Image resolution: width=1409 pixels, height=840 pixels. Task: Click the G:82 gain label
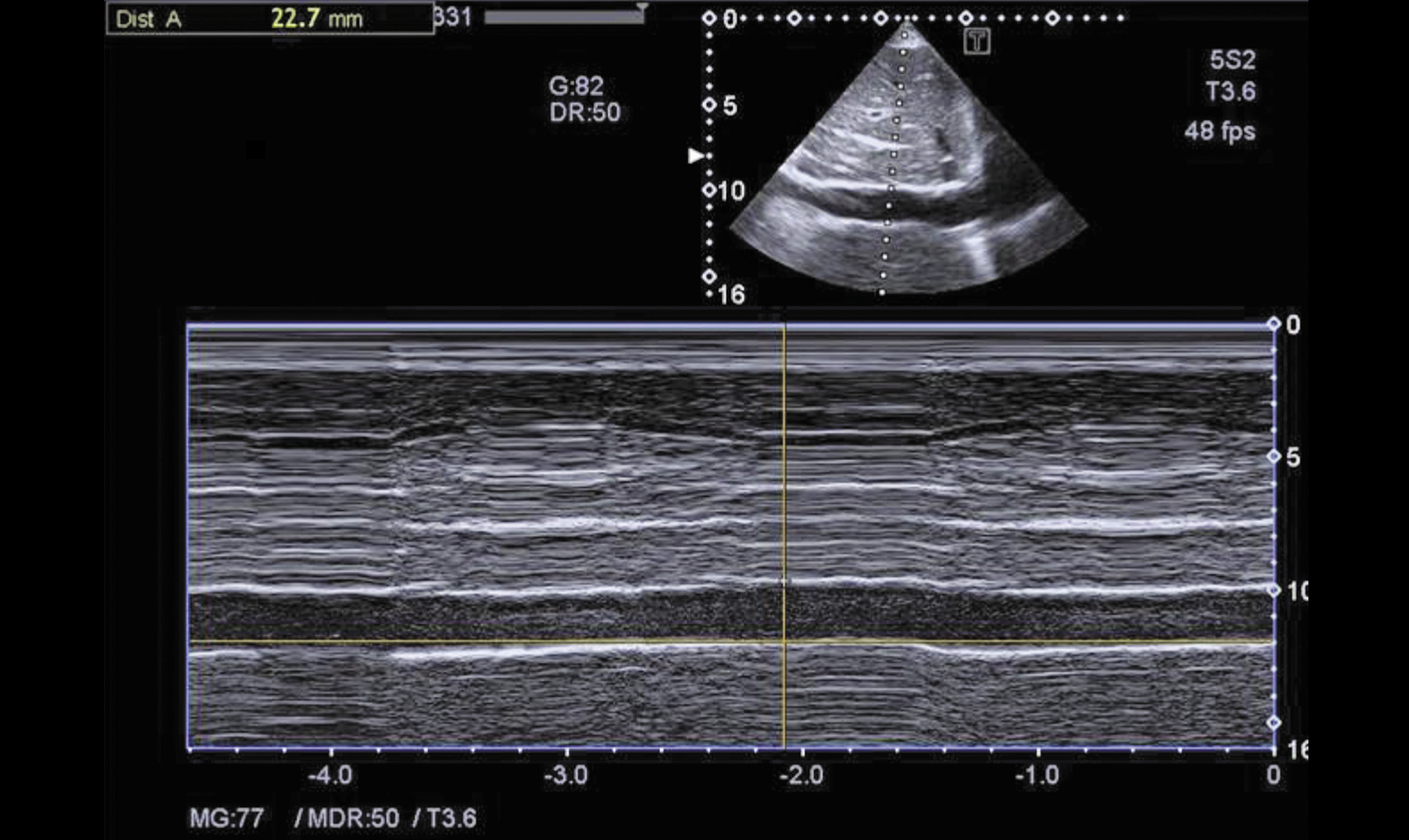coord(576,86)
